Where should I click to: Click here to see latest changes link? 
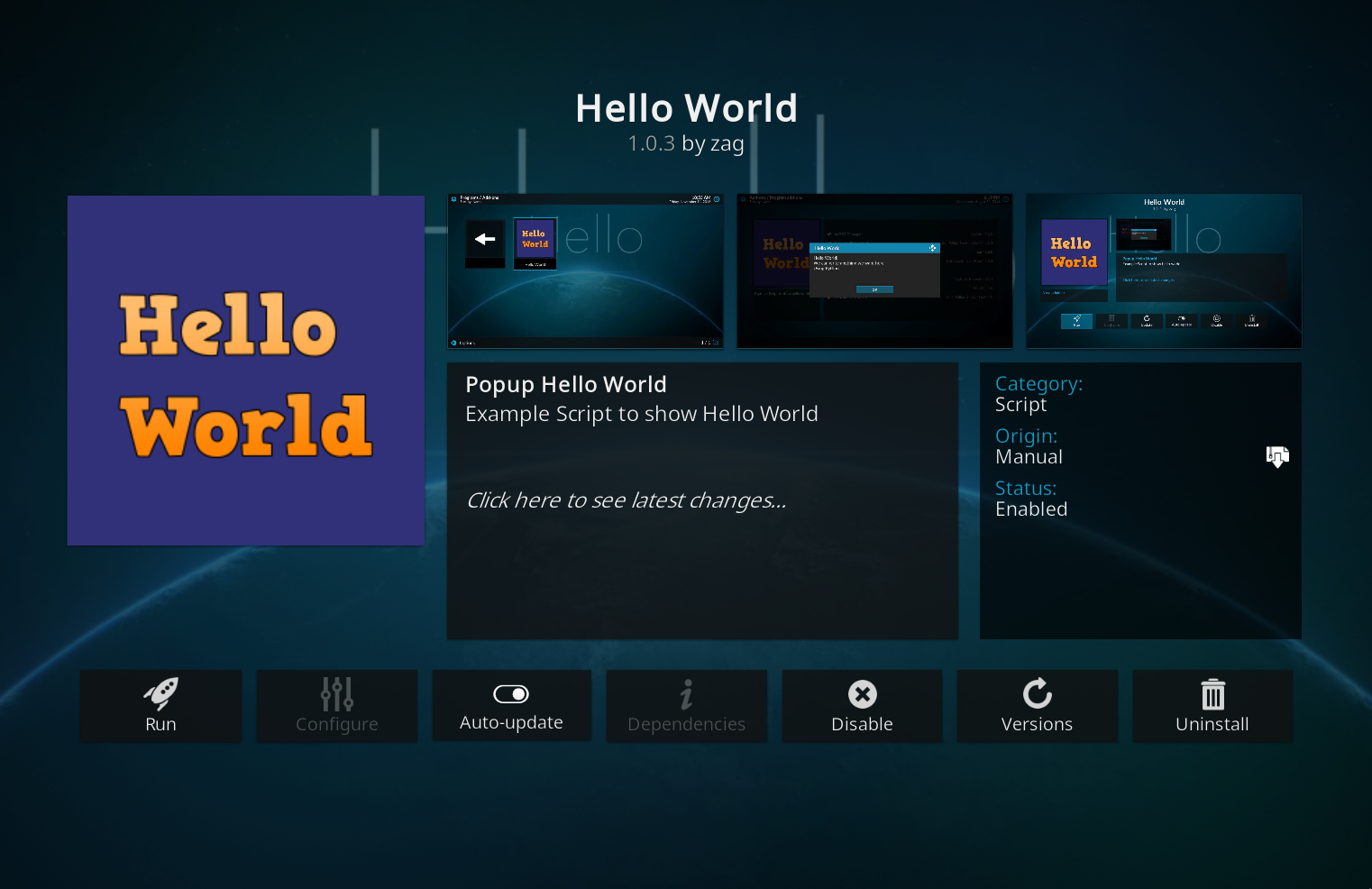coord(627,500)
